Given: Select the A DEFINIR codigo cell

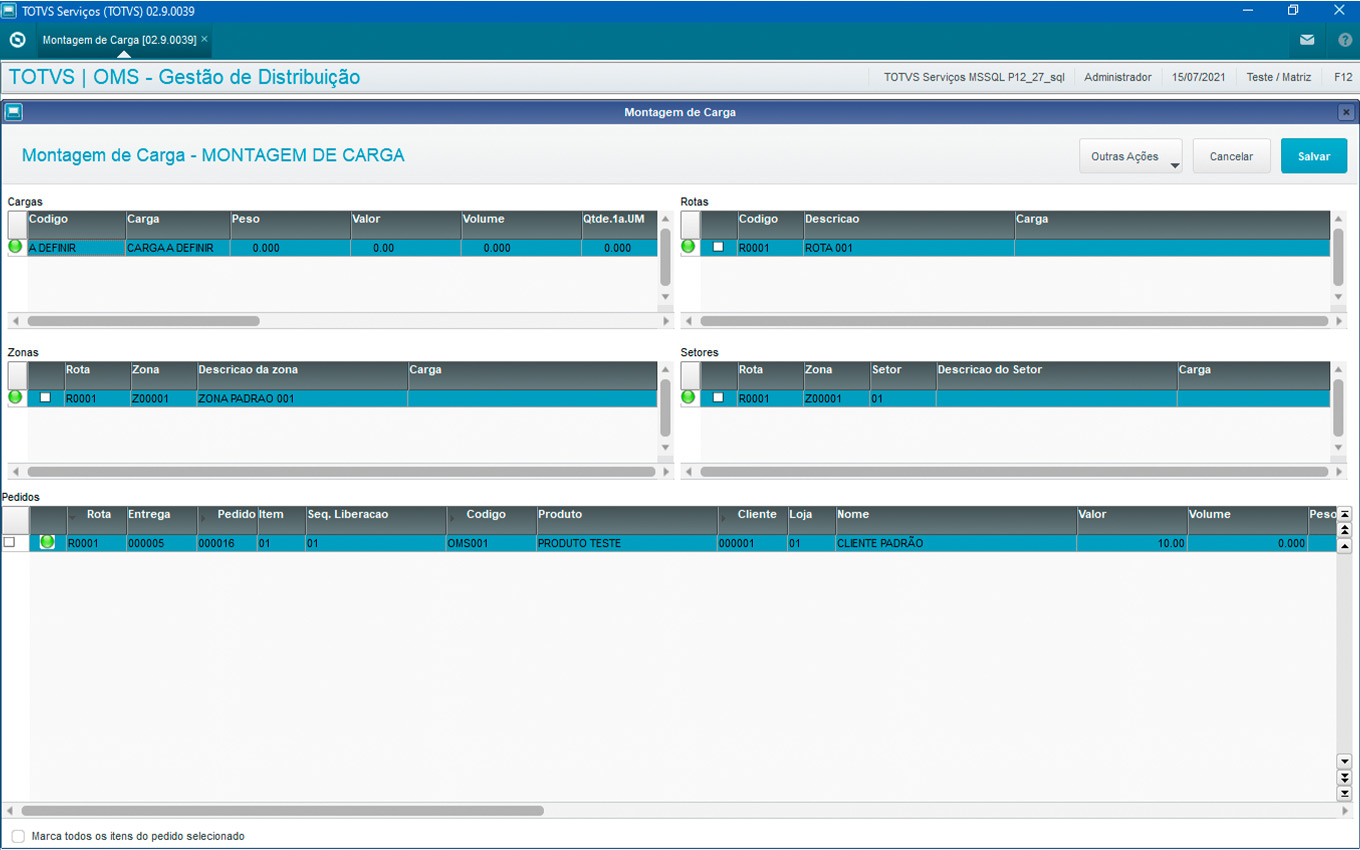Looking at the screenshot, I should tap(77, 248).
